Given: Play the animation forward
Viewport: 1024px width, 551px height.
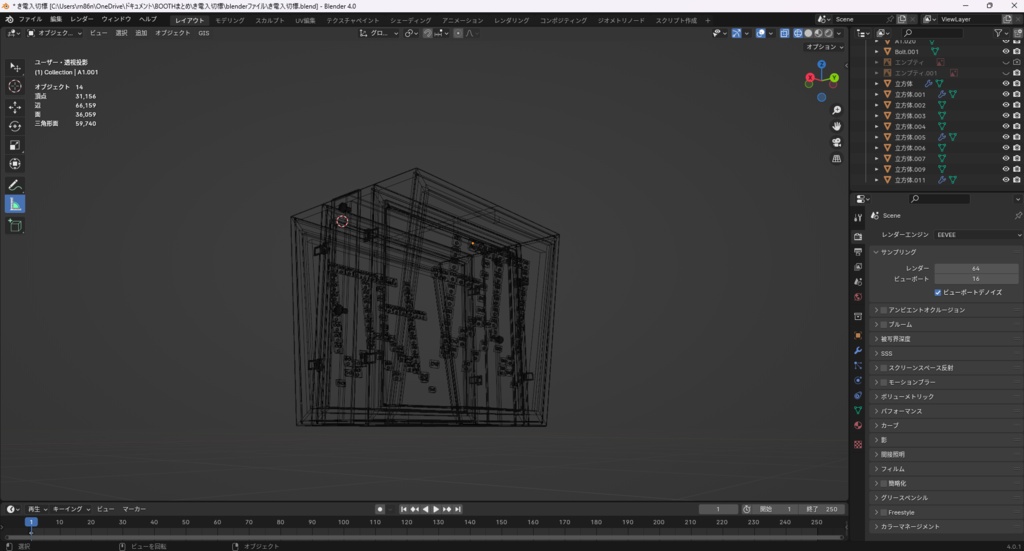Looking at the screenshot, I should [436, 509].
